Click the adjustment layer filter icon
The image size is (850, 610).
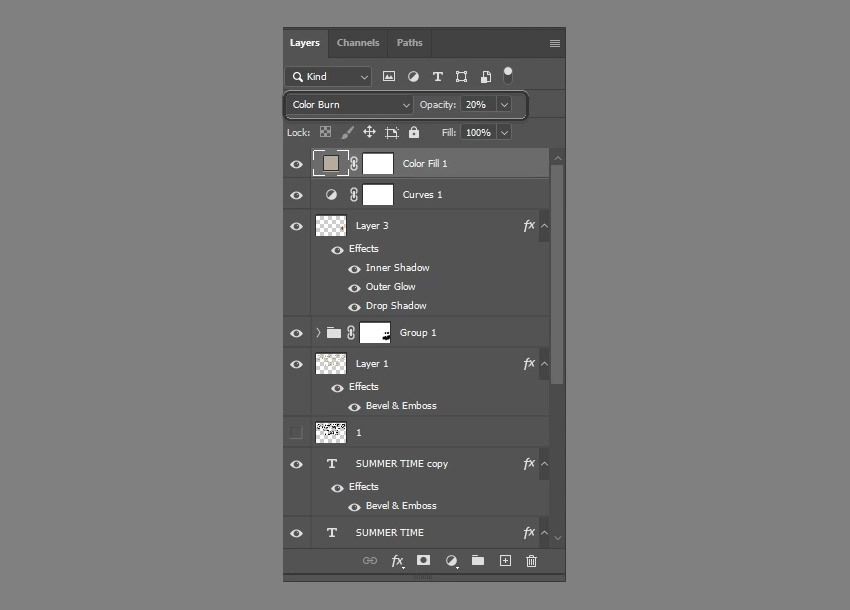[413, 77]
